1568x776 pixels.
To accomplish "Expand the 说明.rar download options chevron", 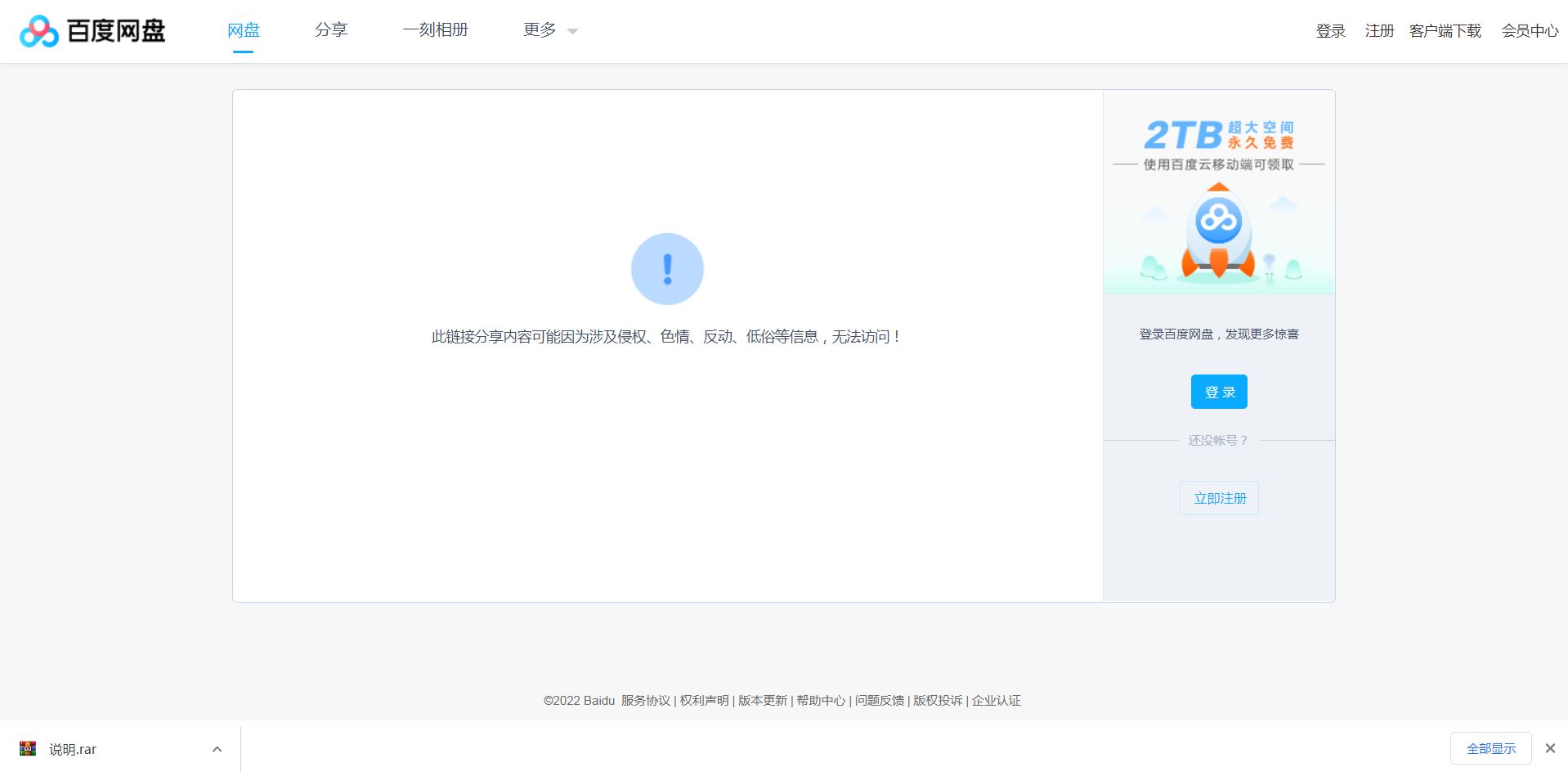I will [217, 749].
